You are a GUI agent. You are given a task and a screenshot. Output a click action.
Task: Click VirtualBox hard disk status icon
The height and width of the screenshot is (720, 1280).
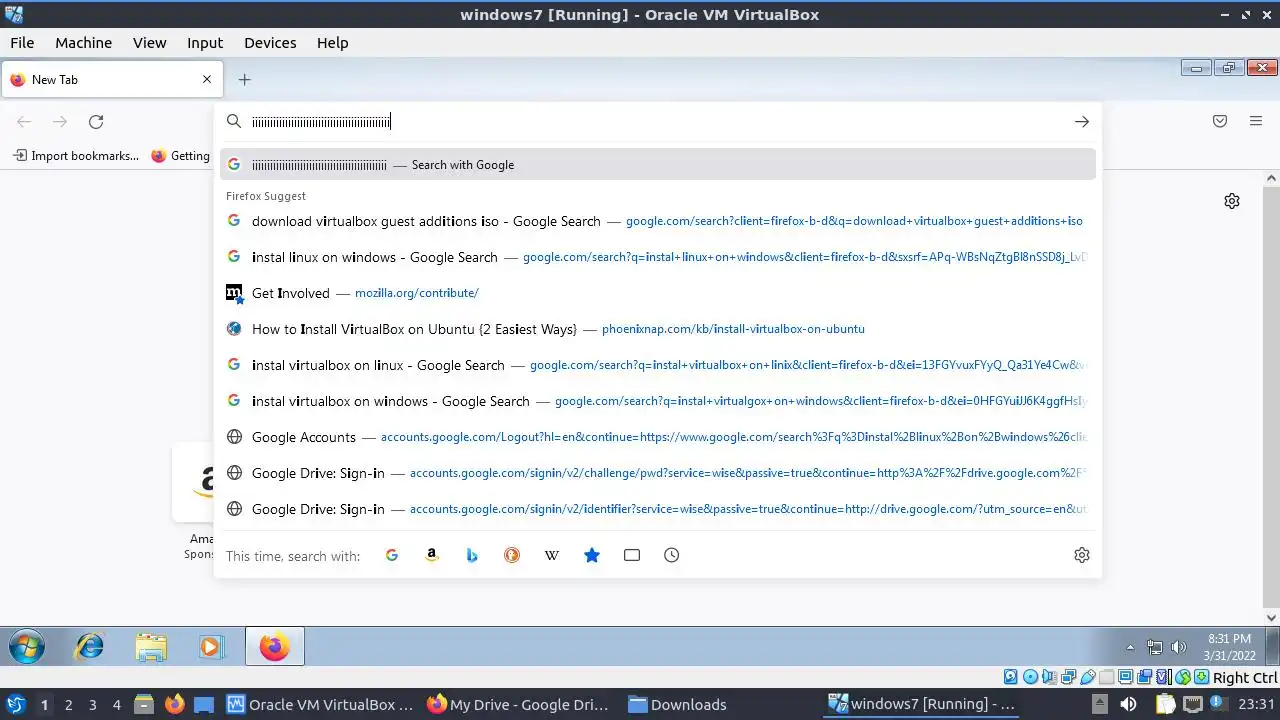[1011, 678]
